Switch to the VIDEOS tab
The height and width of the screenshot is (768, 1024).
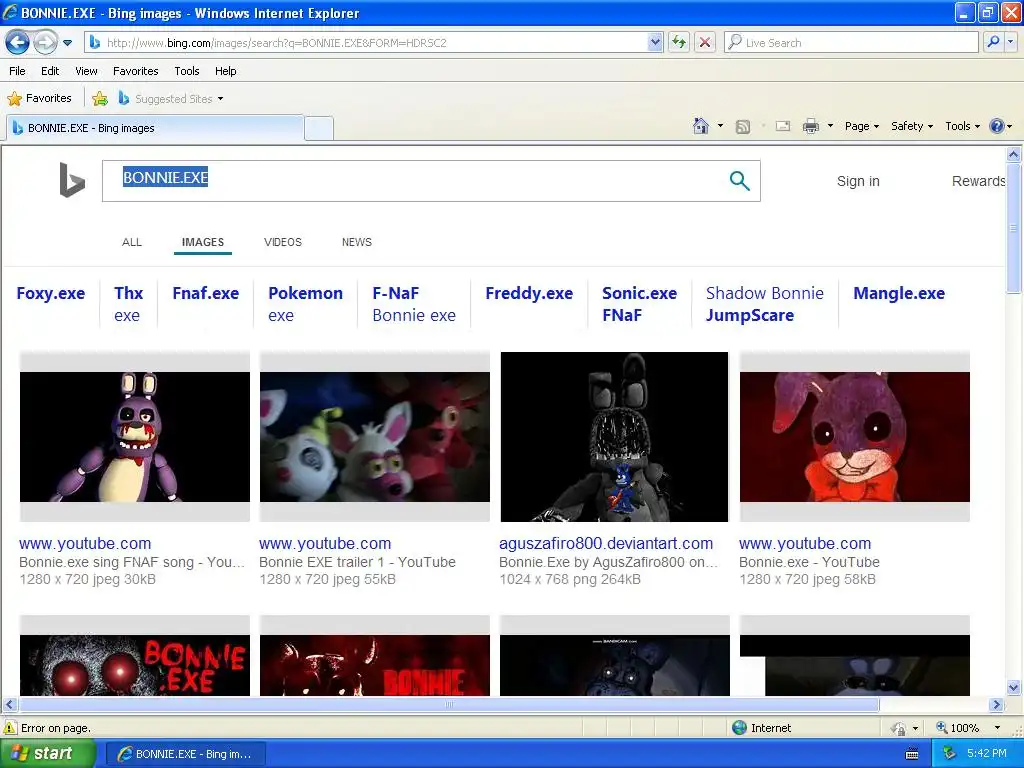pos(283,242)
